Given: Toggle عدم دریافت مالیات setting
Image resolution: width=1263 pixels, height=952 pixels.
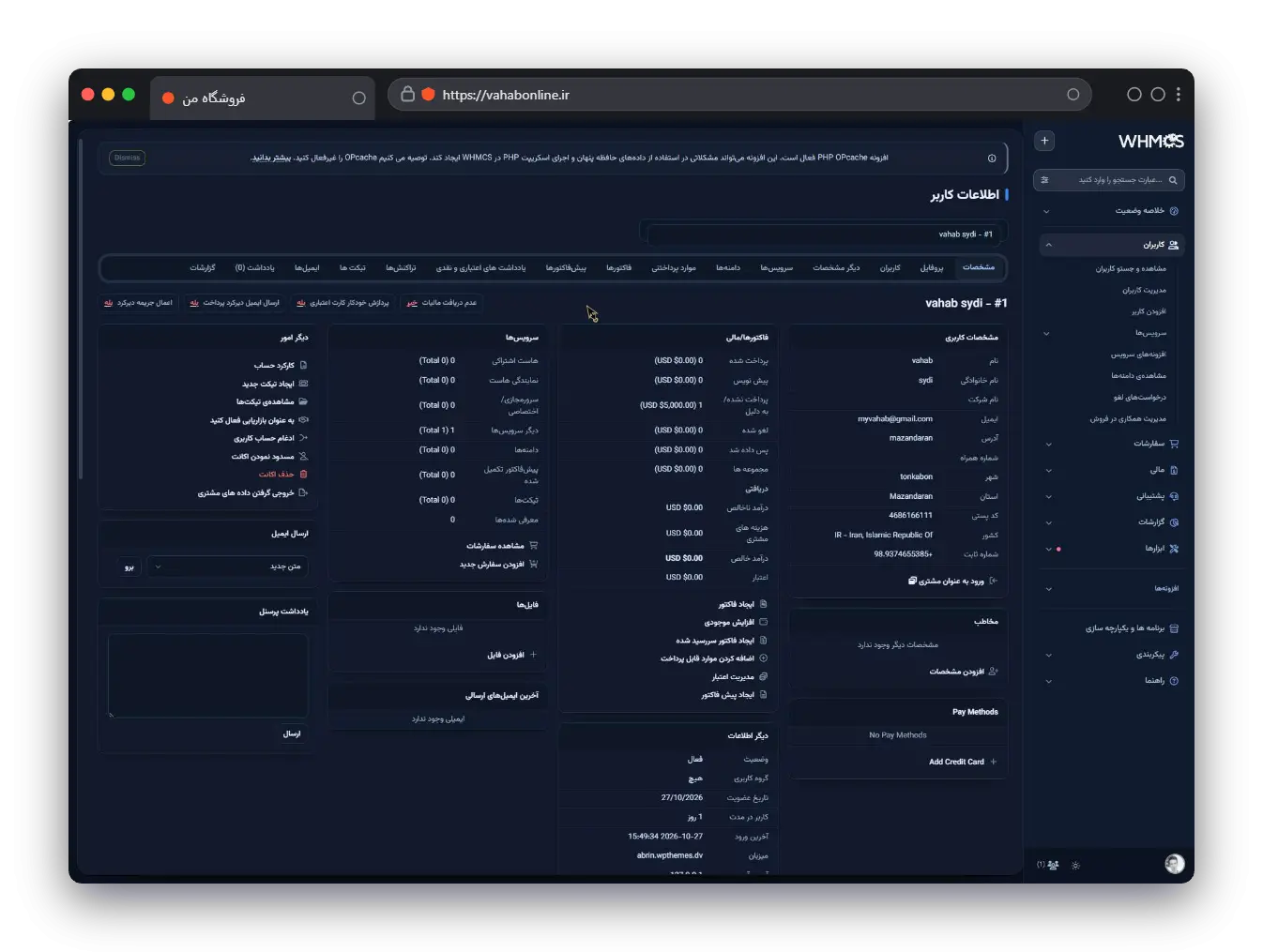Looking at the screenshot, I should click(x=441, y=303).
